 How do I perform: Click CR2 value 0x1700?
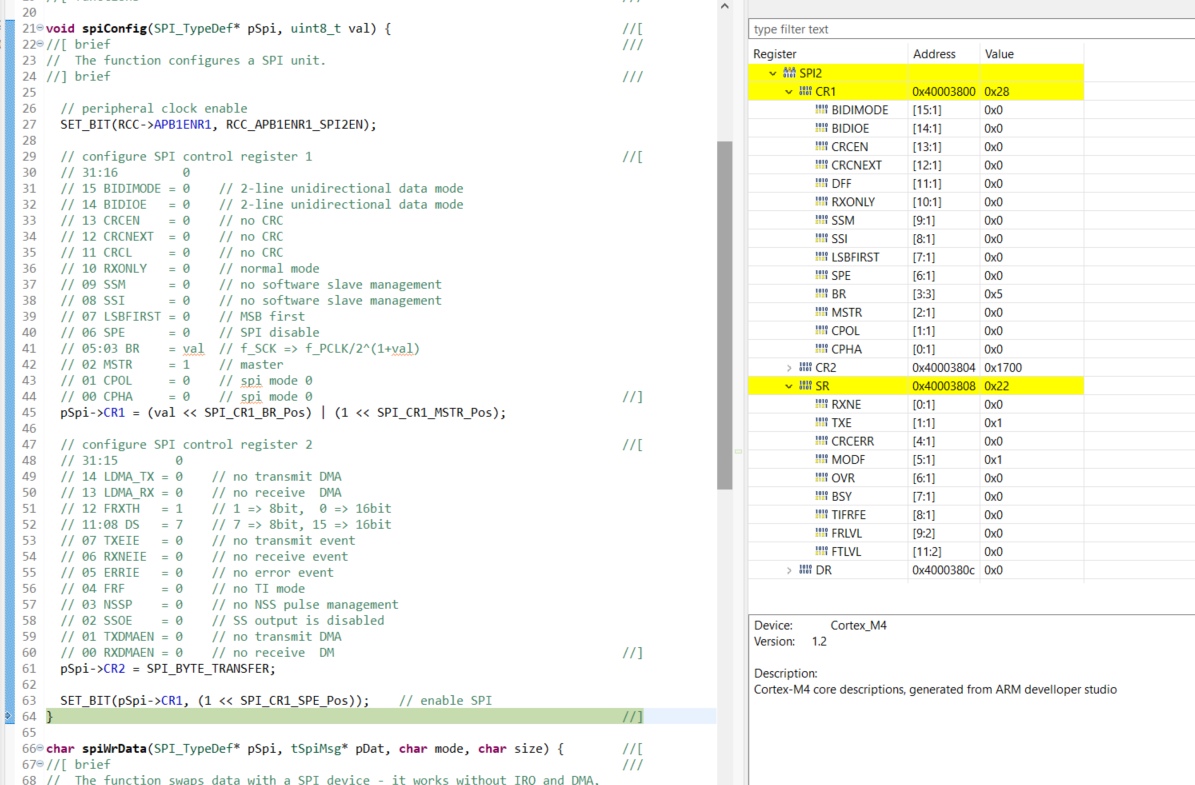[1003, 367]
